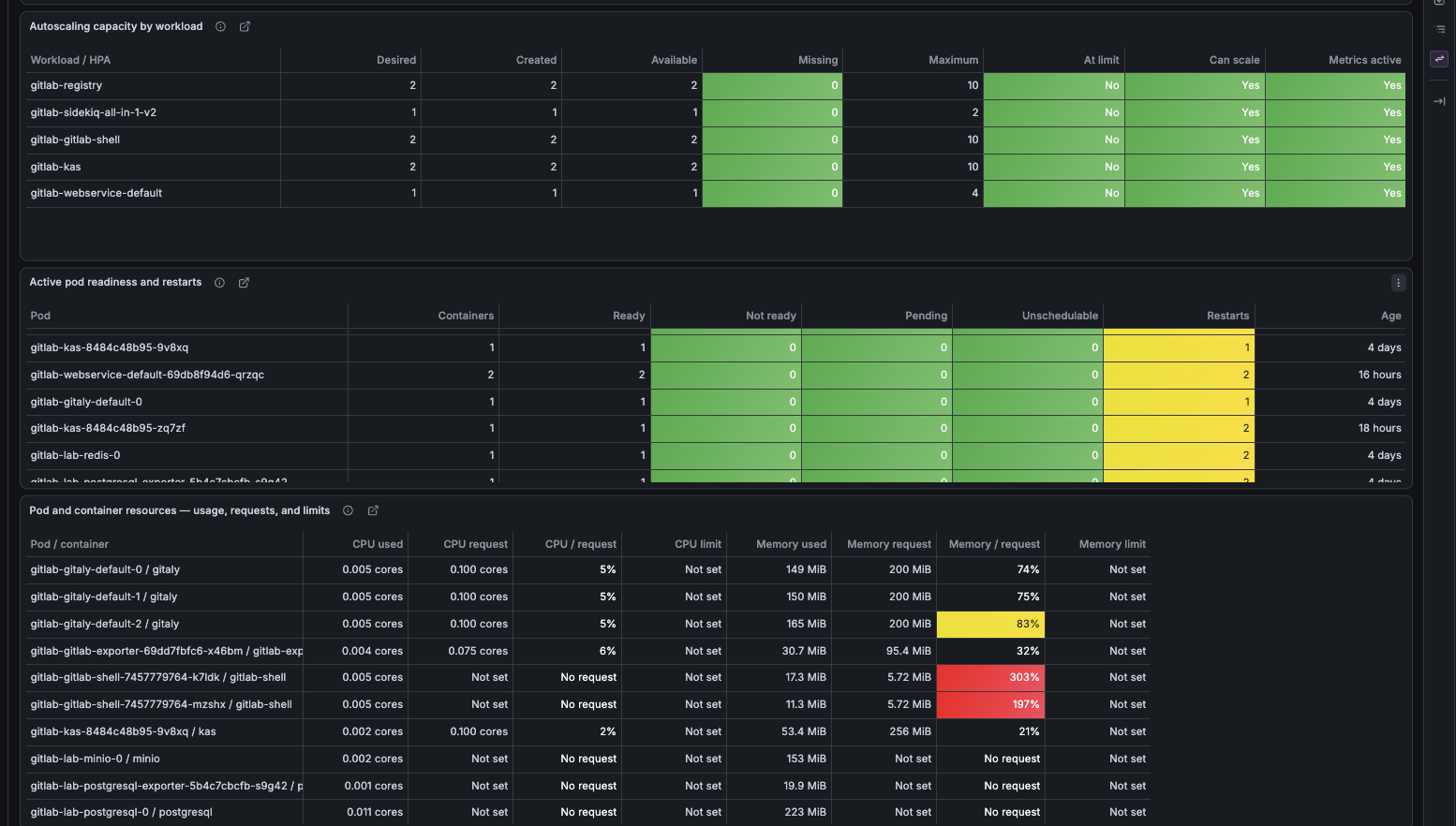1456x826 pixels.
Task: Select gitlab-lab-minio-0 / minio container row
Action: tap(95, 759)
